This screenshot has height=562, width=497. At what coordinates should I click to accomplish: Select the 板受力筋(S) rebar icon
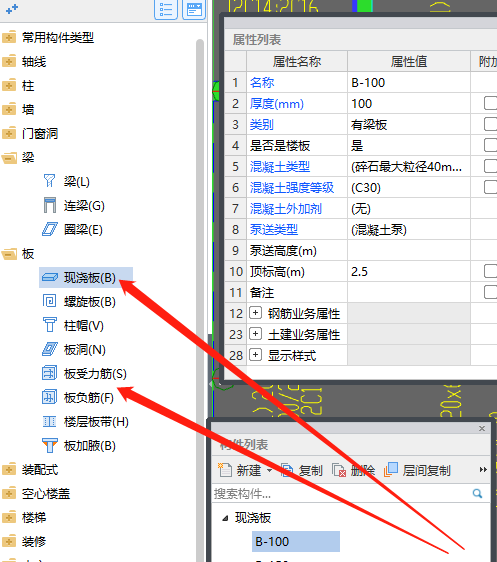(x=49, y=373)
